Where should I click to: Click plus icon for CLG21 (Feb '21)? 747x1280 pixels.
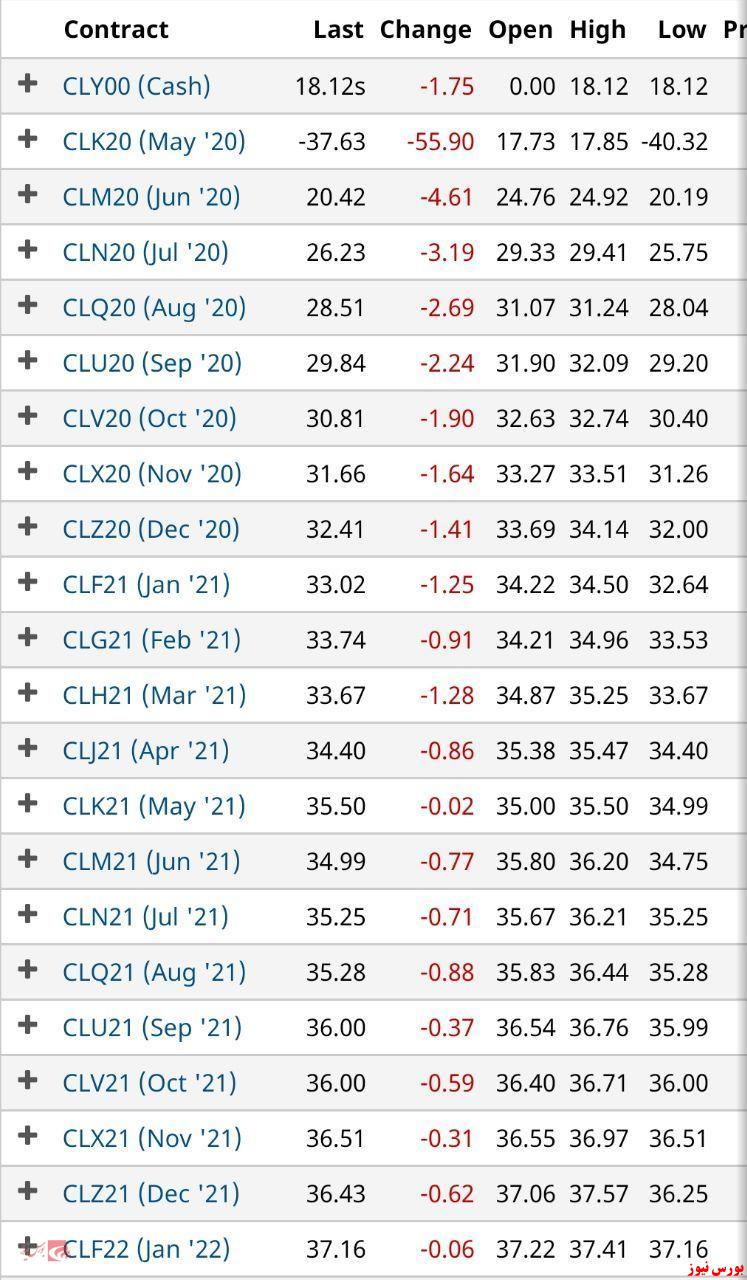[x=28, y=637]
